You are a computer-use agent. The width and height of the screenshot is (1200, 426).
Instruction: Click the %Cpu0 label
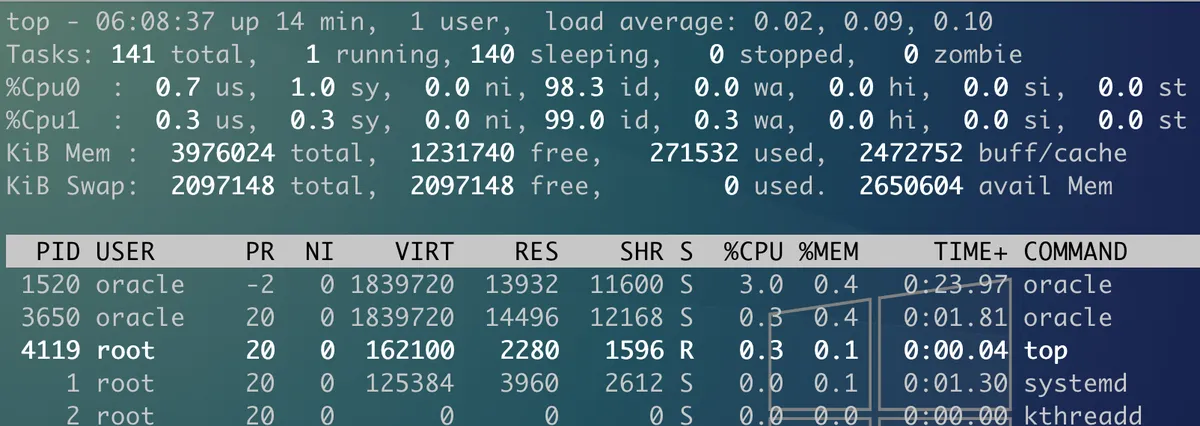[44, 88]
